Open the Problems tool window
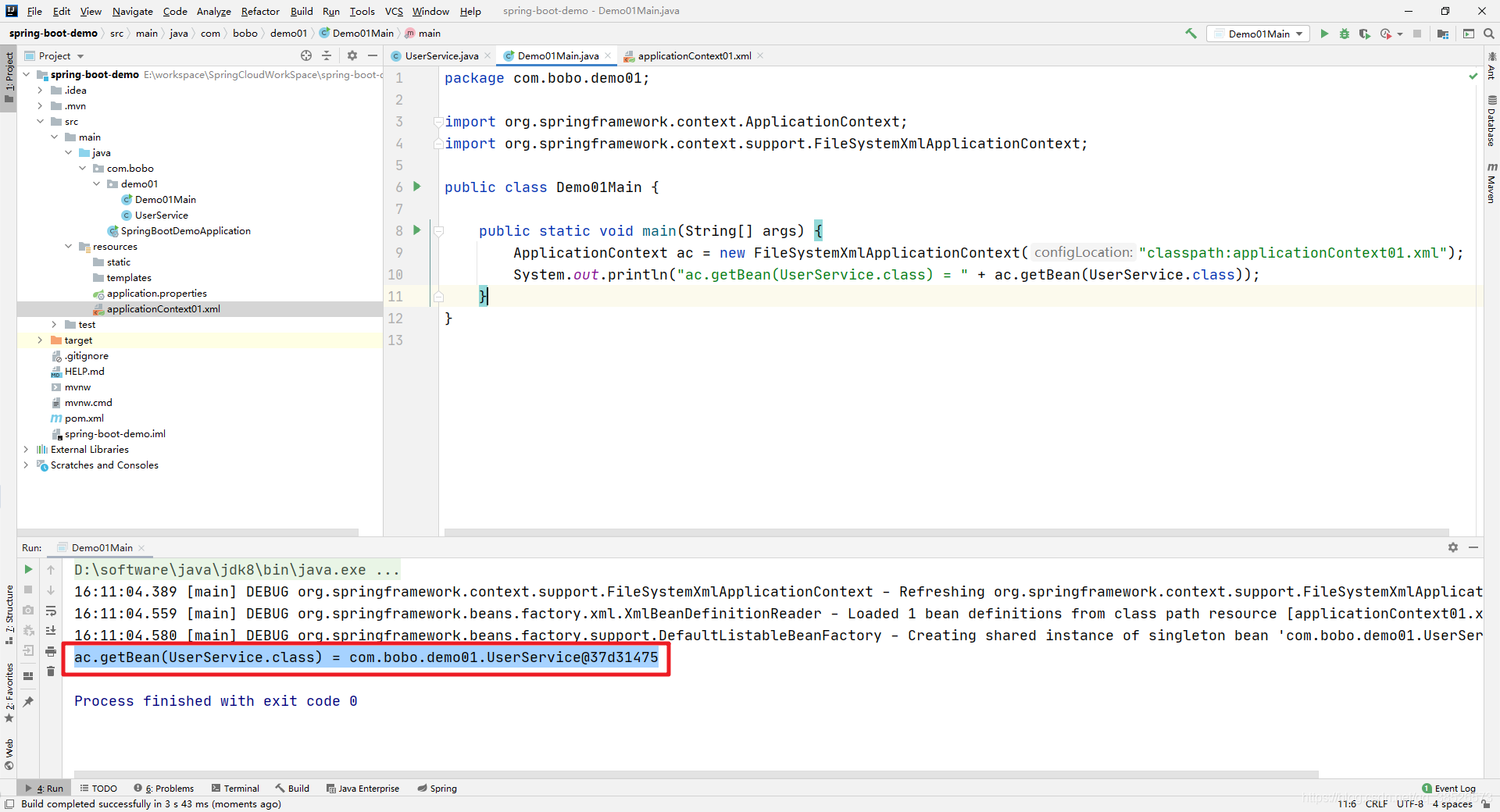 pyautogui.click(x=164, y=788)
